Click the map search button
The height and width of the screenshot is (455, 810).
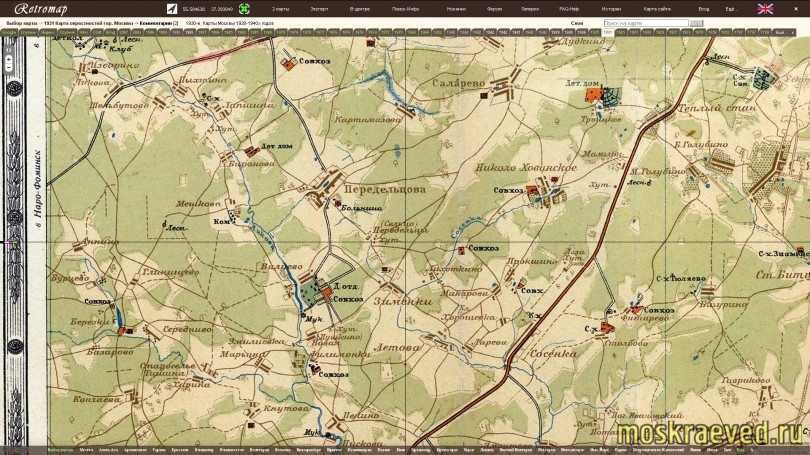697,23
